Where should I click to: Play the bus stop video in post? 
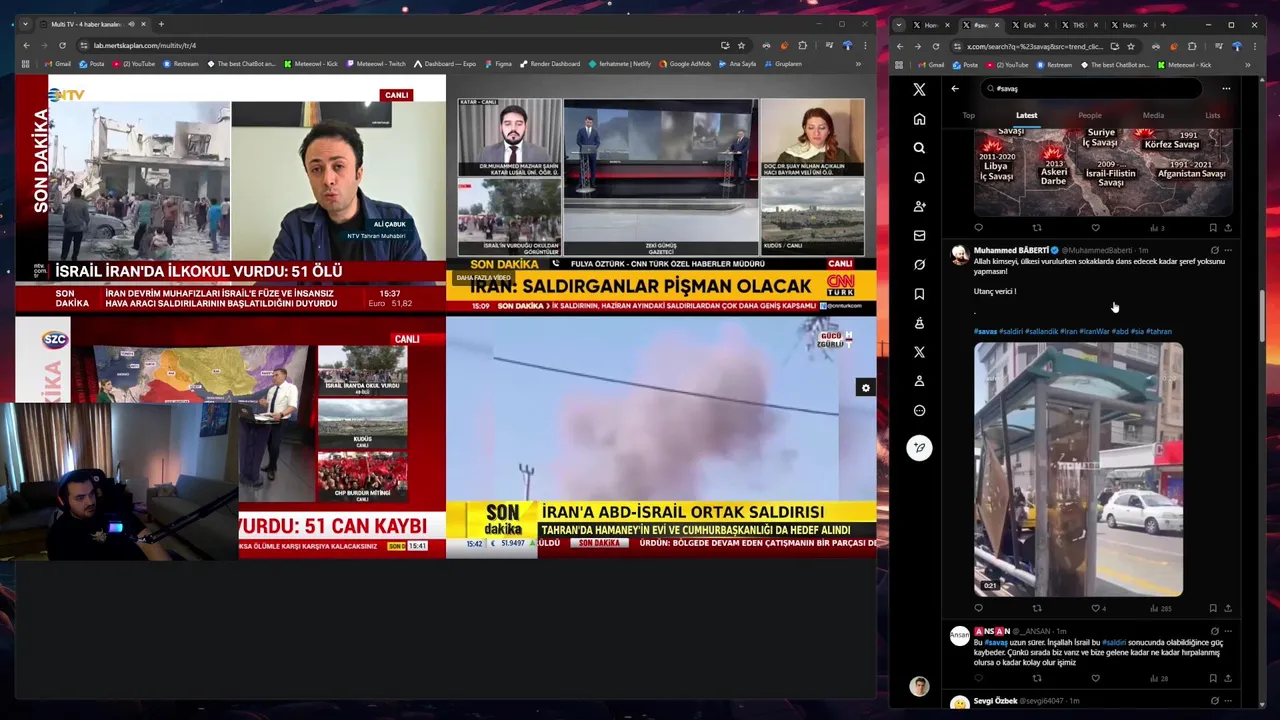[x=1078, y=469]
